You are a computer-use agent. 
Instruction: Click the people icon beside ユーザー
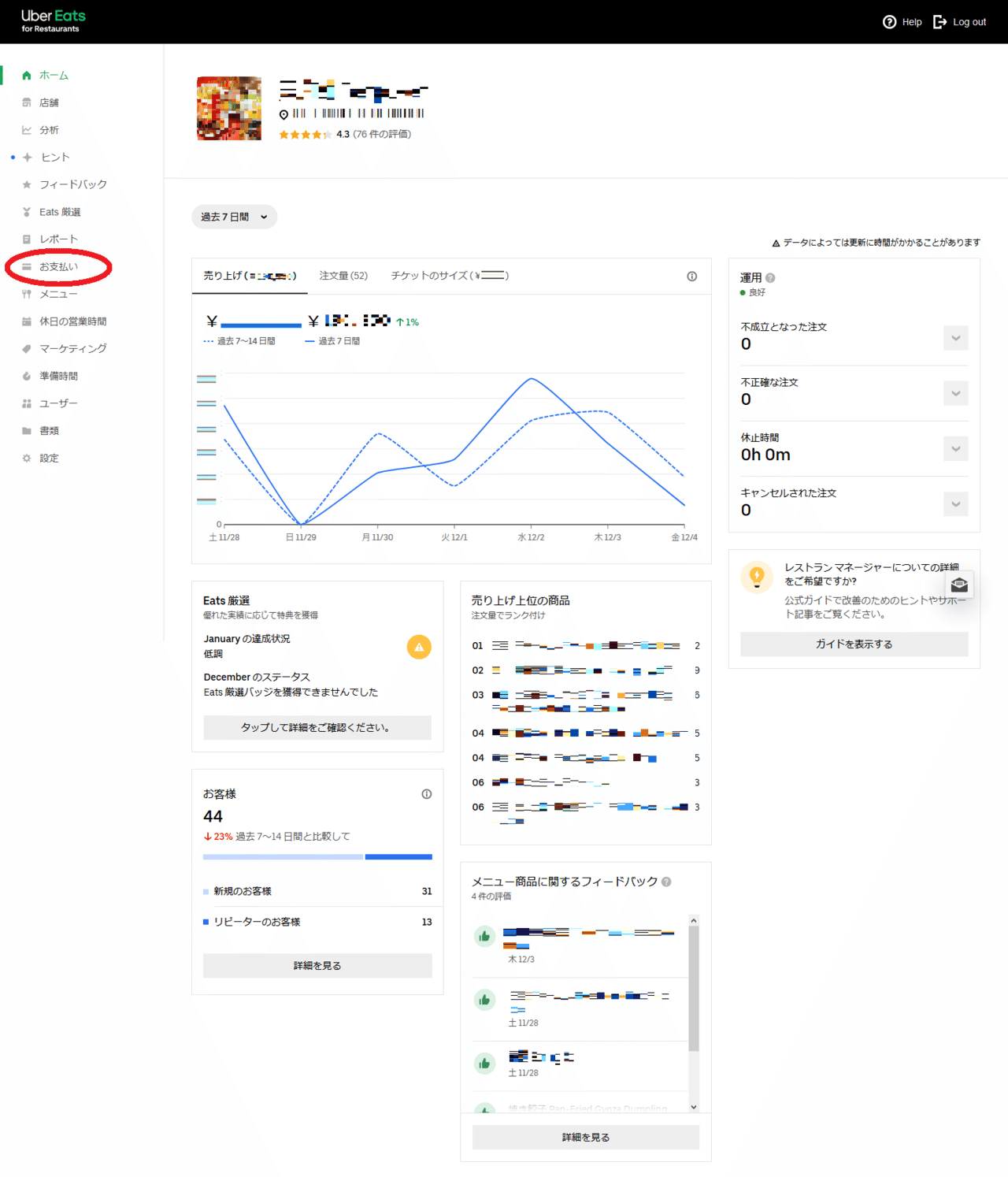pyautogui.click(x=27, y=403)
